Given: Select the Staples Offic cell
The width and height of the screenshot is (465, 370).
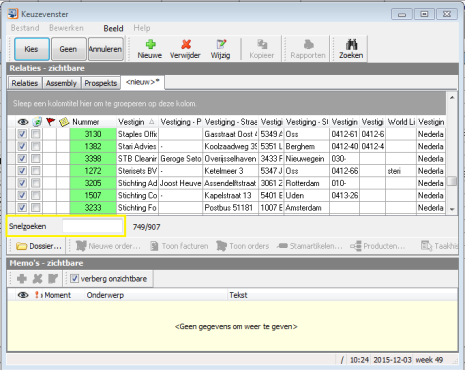Looking at the screenshot, I should coord(137,134).
